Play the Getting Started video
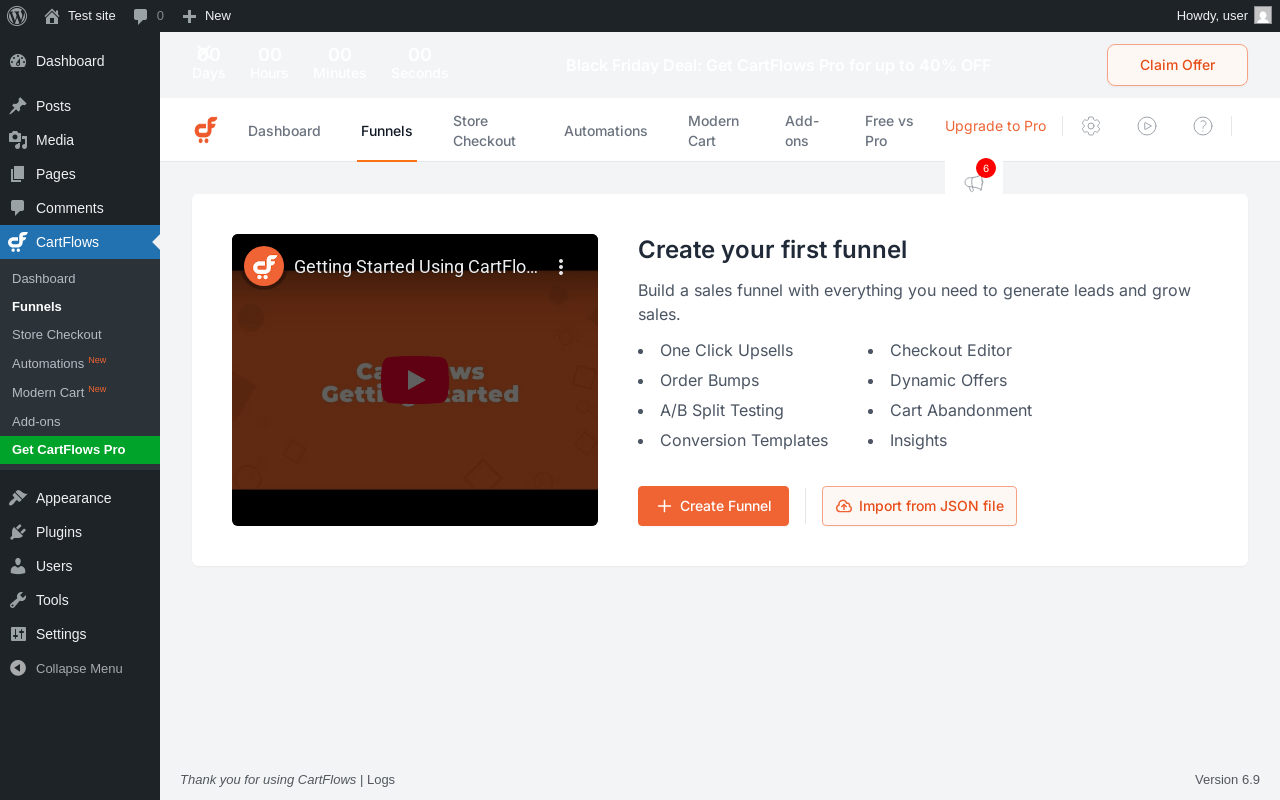This screenshot has height=800, width=1280. tap(415, 380)
